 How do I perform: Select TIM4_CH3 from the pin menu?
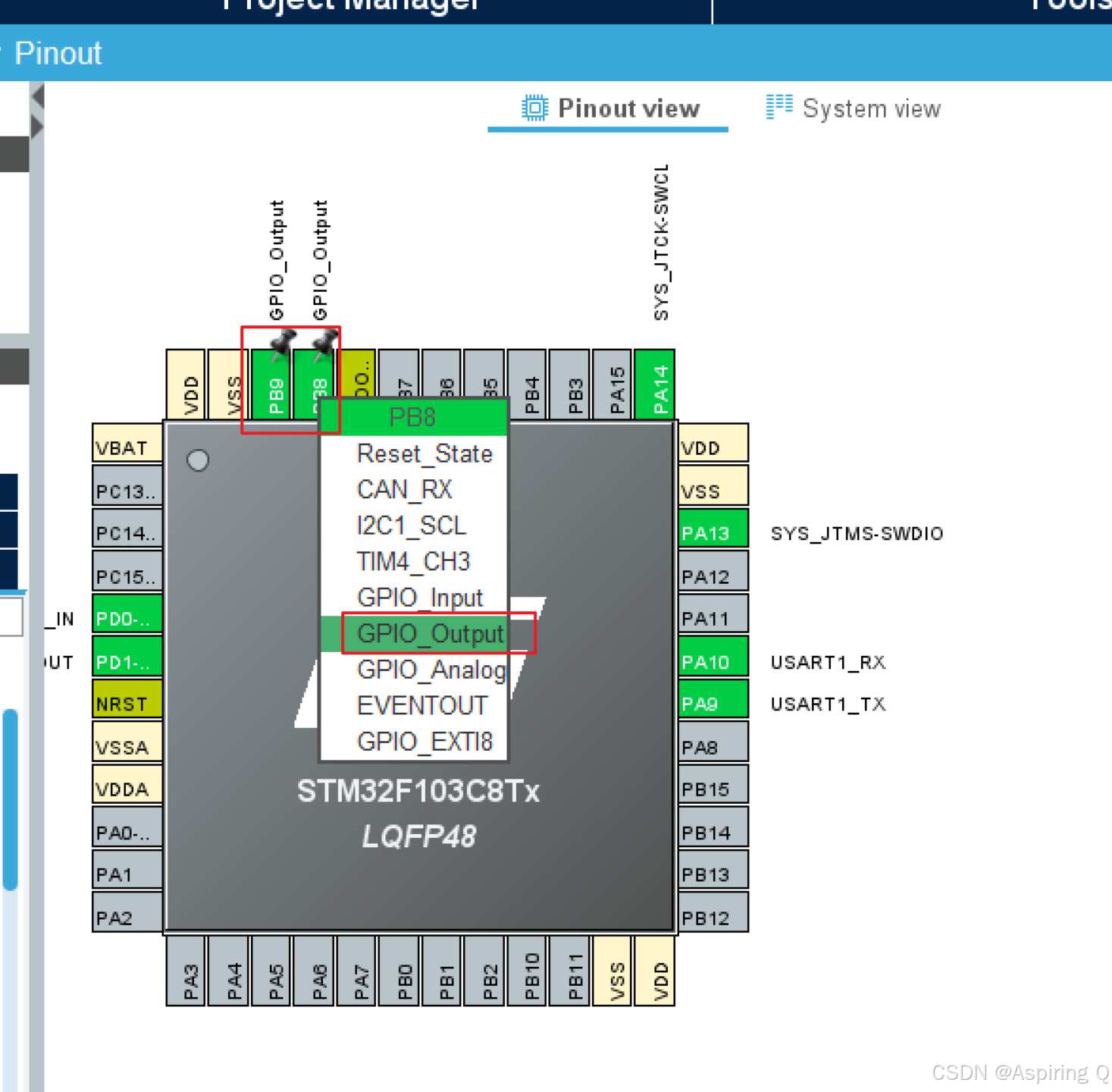(x=413, y=561)
